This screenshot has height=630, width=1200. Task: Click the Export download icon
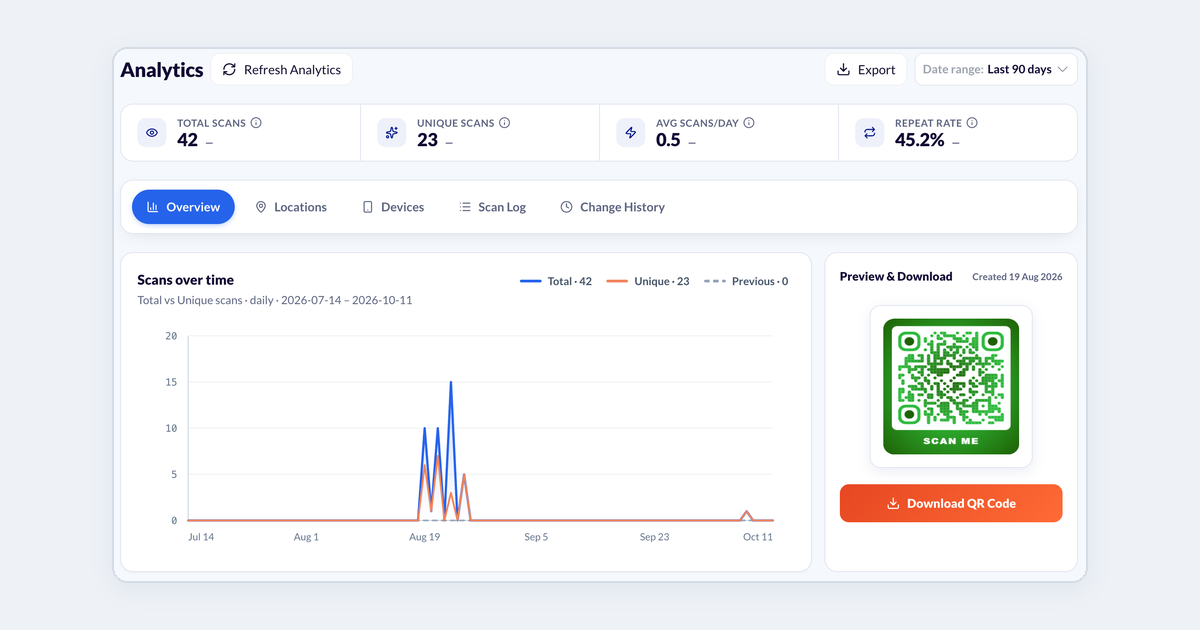click(843, 70)
